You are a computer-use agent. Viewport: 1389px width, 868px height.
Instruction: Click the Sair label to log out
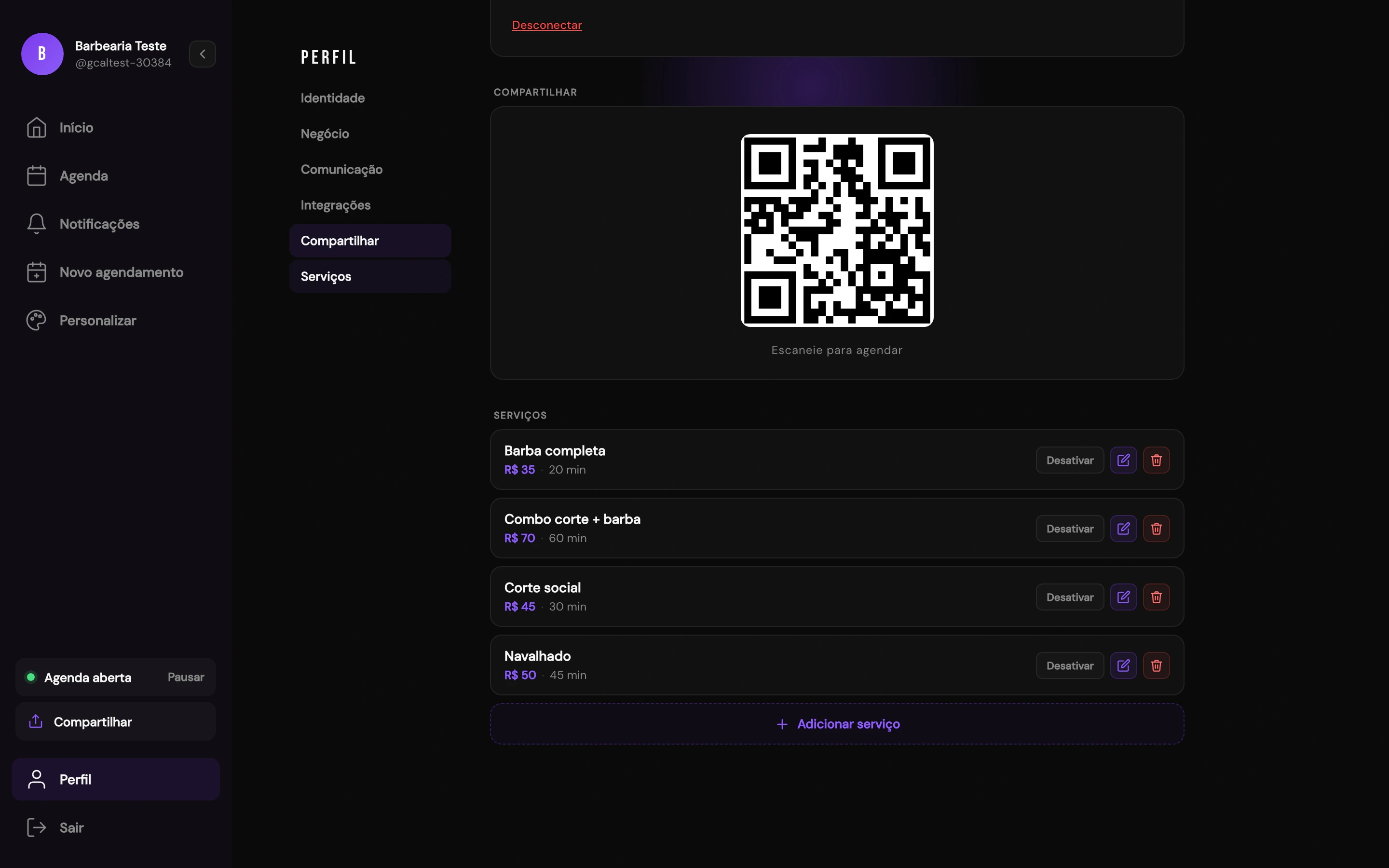72,828
